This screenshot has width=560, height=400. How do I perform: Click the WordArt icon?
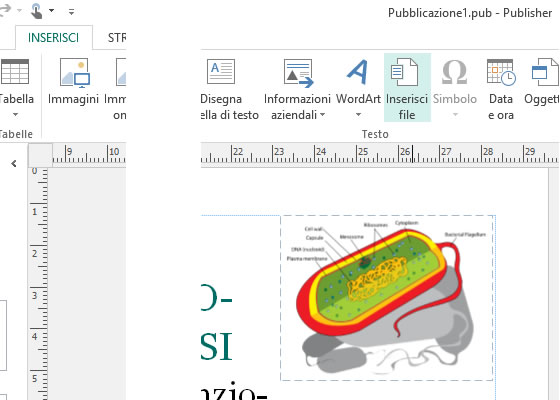pos(358,72)
